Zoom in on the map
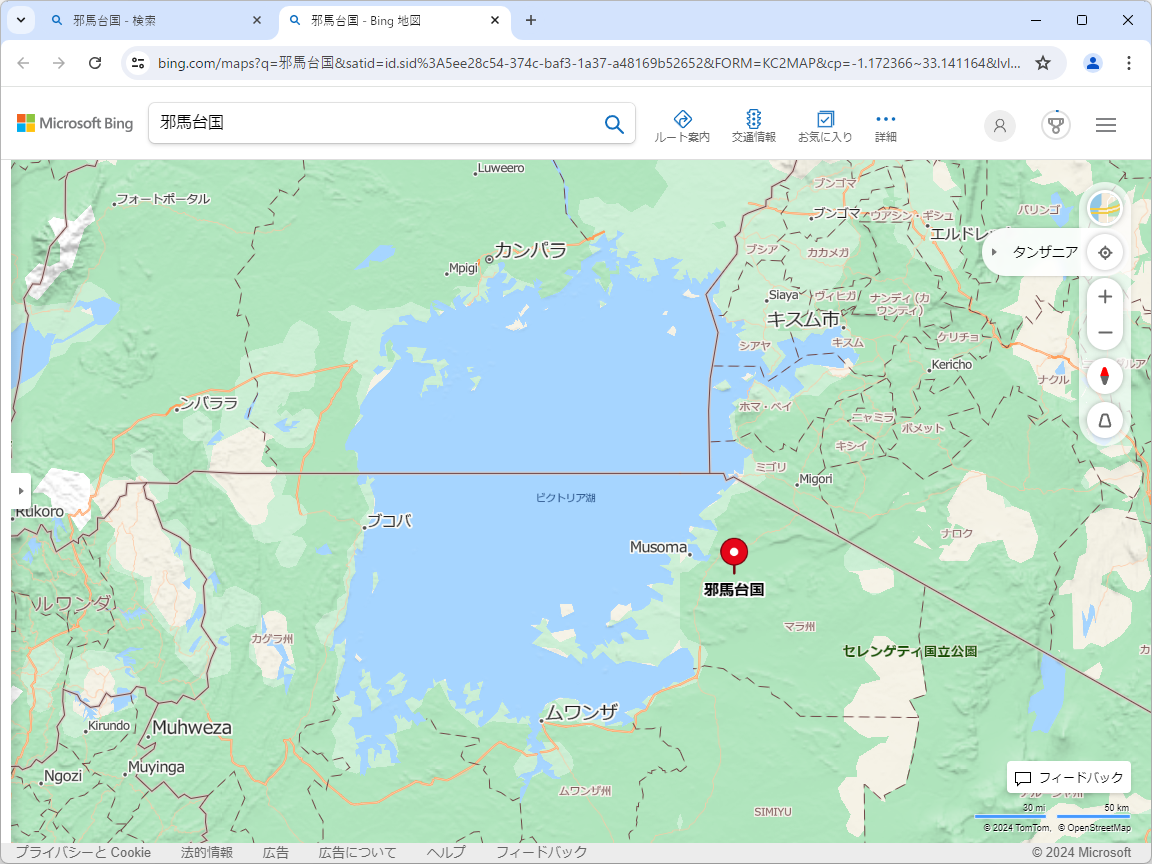The image size is (1152, 864). pos(1105,297)
